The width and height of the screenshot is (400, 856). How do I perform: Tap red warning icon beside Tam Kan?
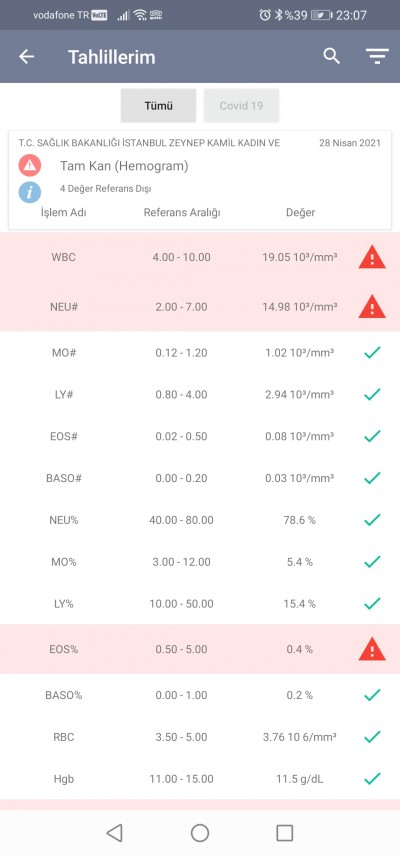(30, 165)
